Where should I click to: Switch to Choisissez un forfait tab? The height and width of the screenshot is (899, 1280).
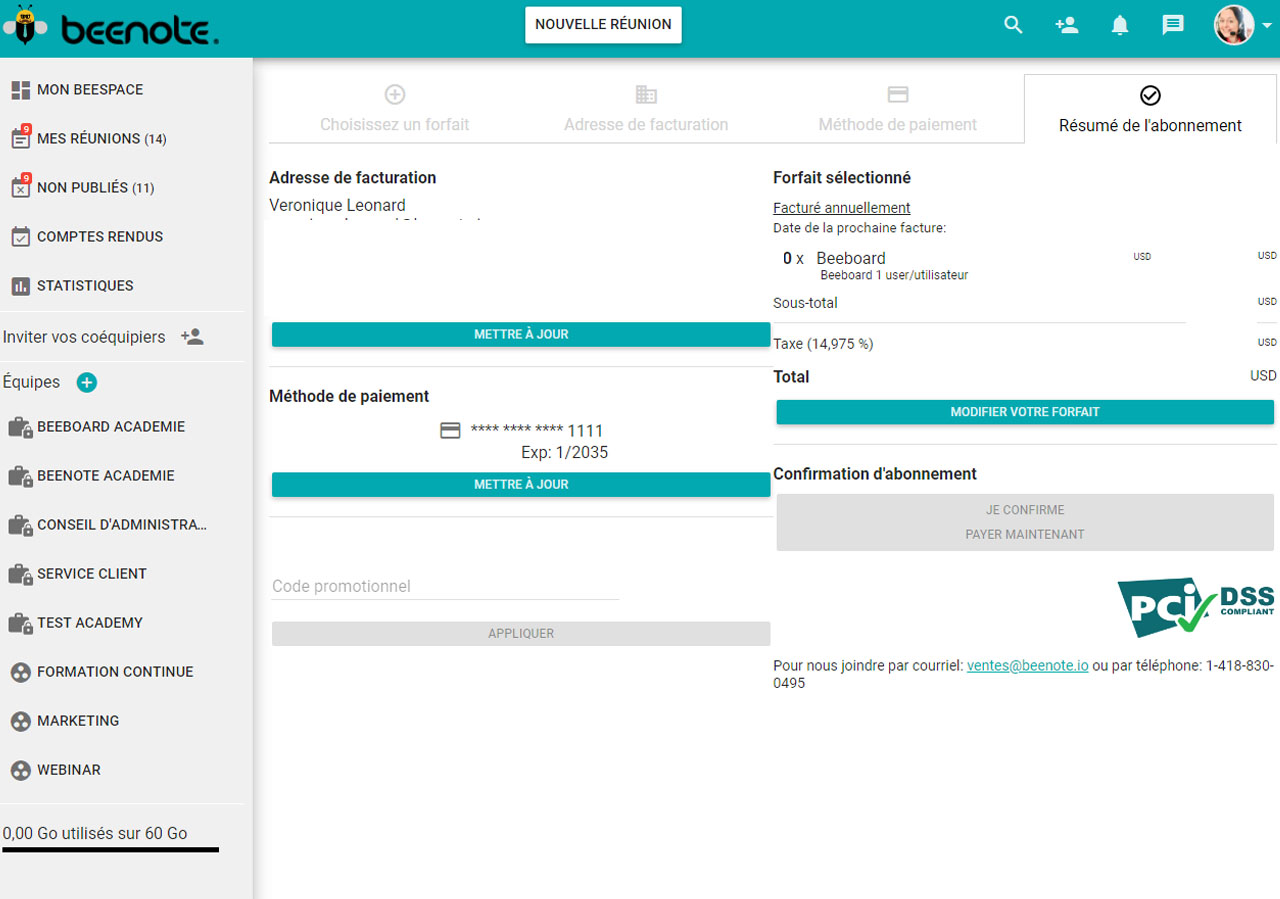click(394, 109)
